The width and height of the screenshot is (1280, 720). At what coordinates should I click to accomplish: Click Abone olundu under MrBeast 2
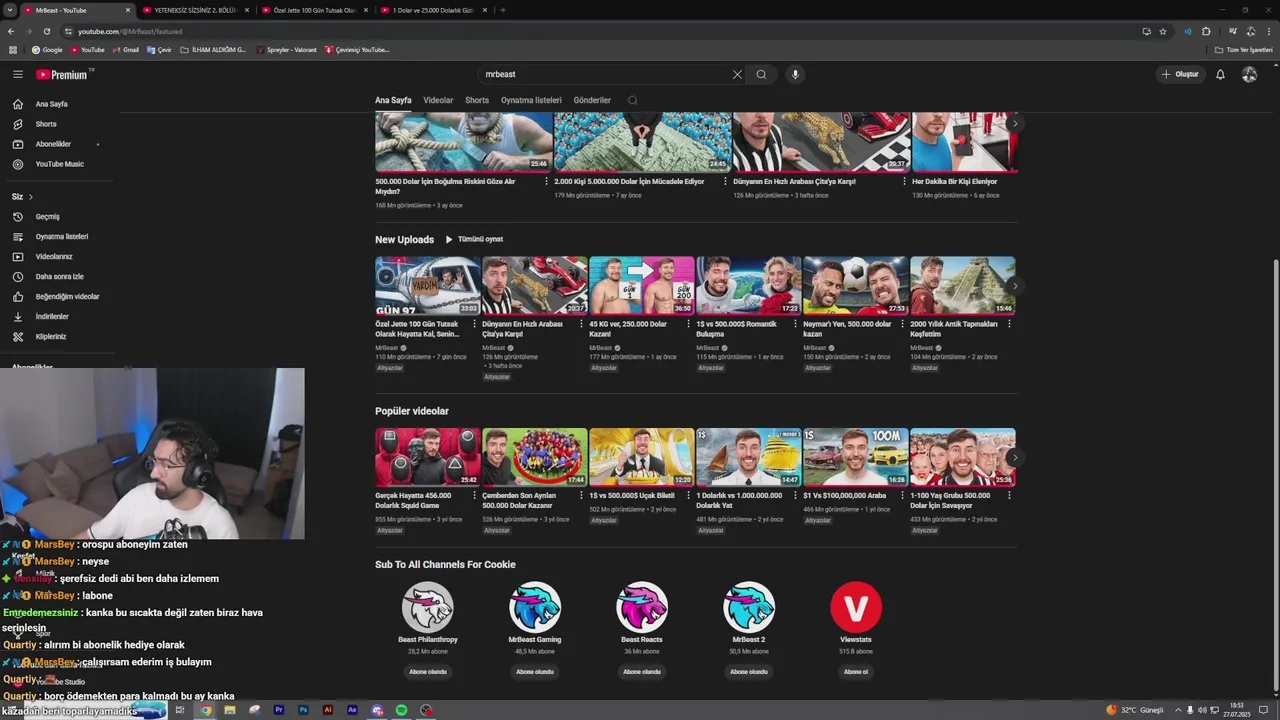[x=749, y=672]
